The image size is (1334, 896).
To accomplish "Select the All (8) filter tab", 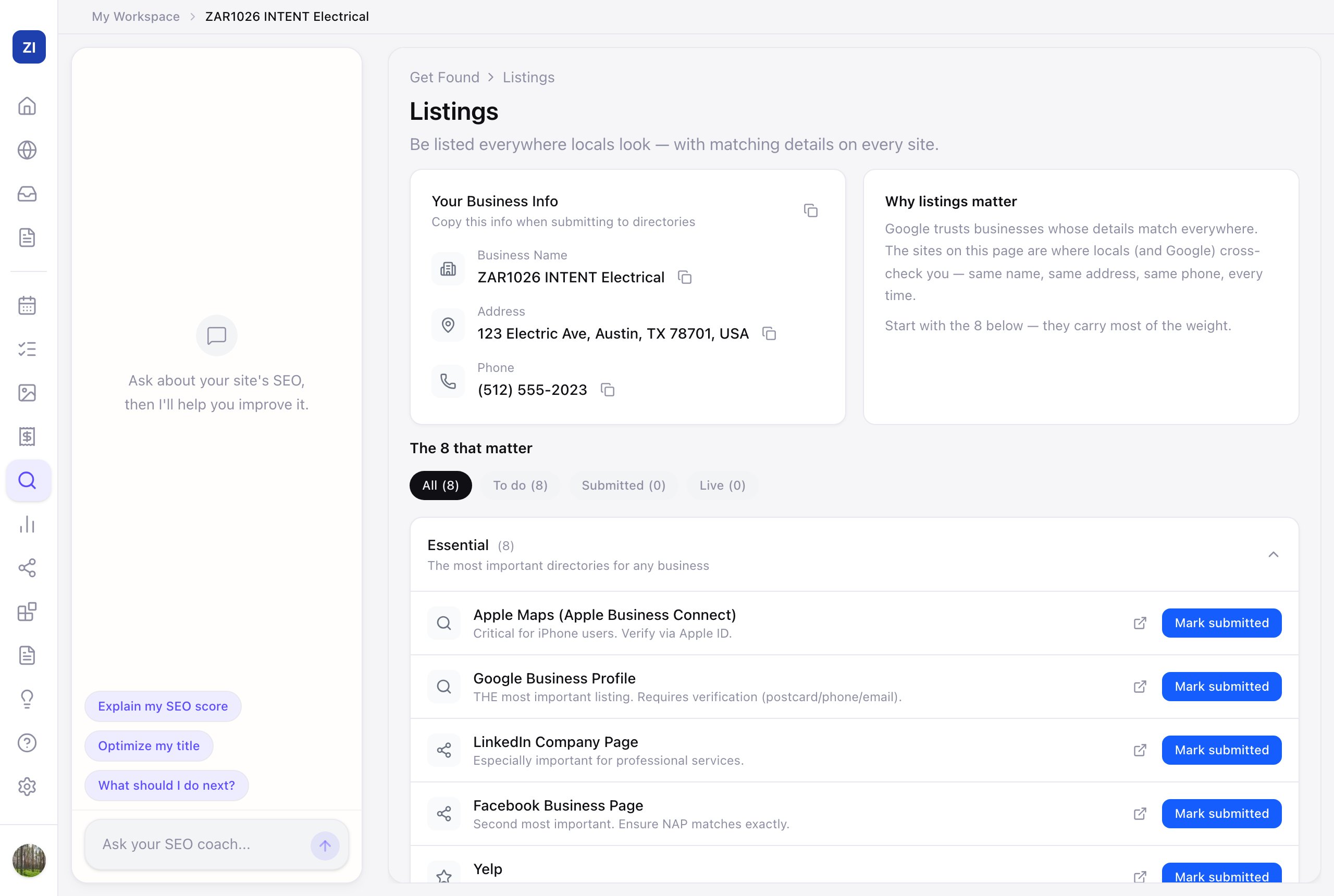I will tap(441, 485).
